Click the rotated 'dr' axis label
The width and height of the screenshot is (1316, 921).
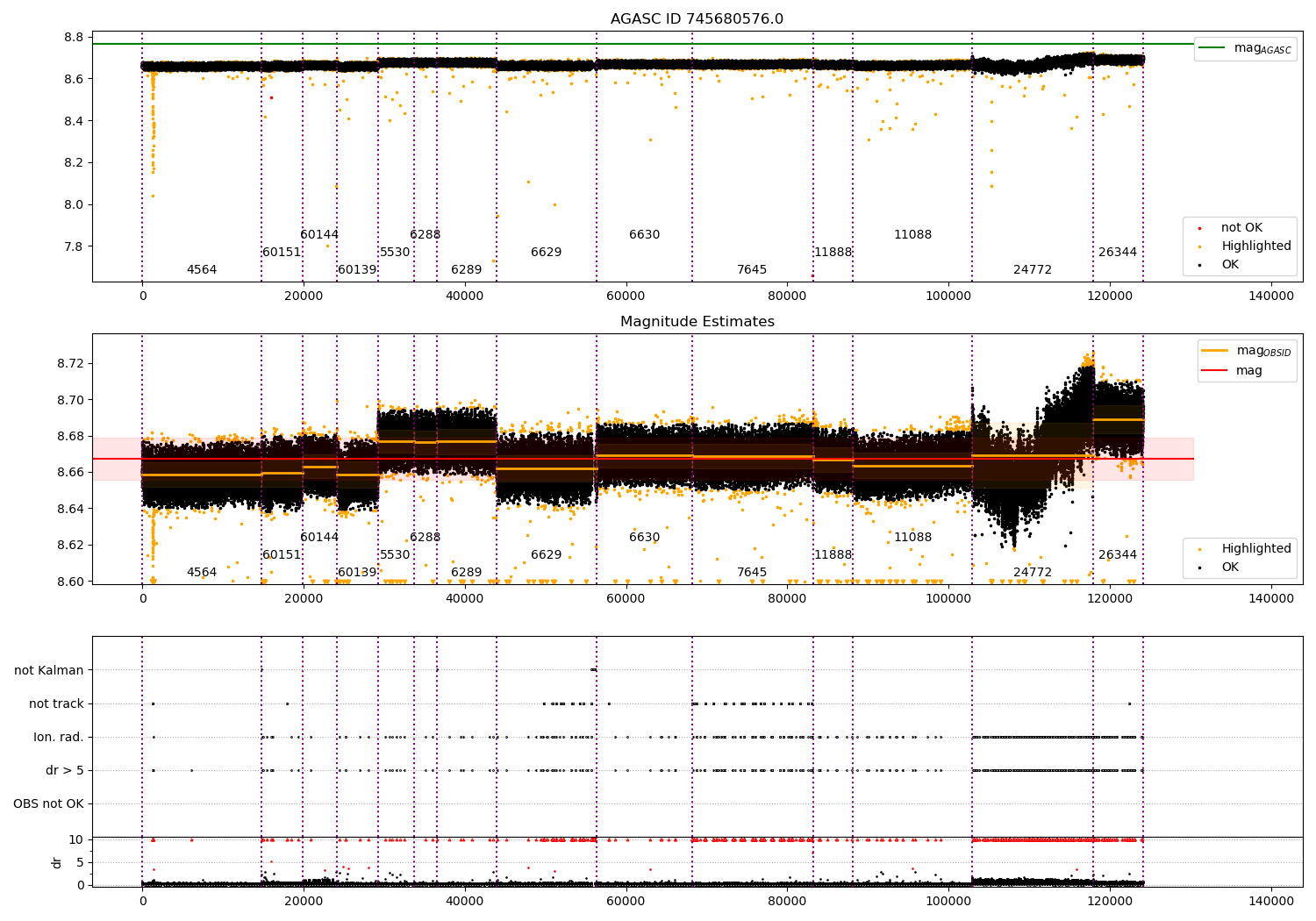[x=57, y=863]
